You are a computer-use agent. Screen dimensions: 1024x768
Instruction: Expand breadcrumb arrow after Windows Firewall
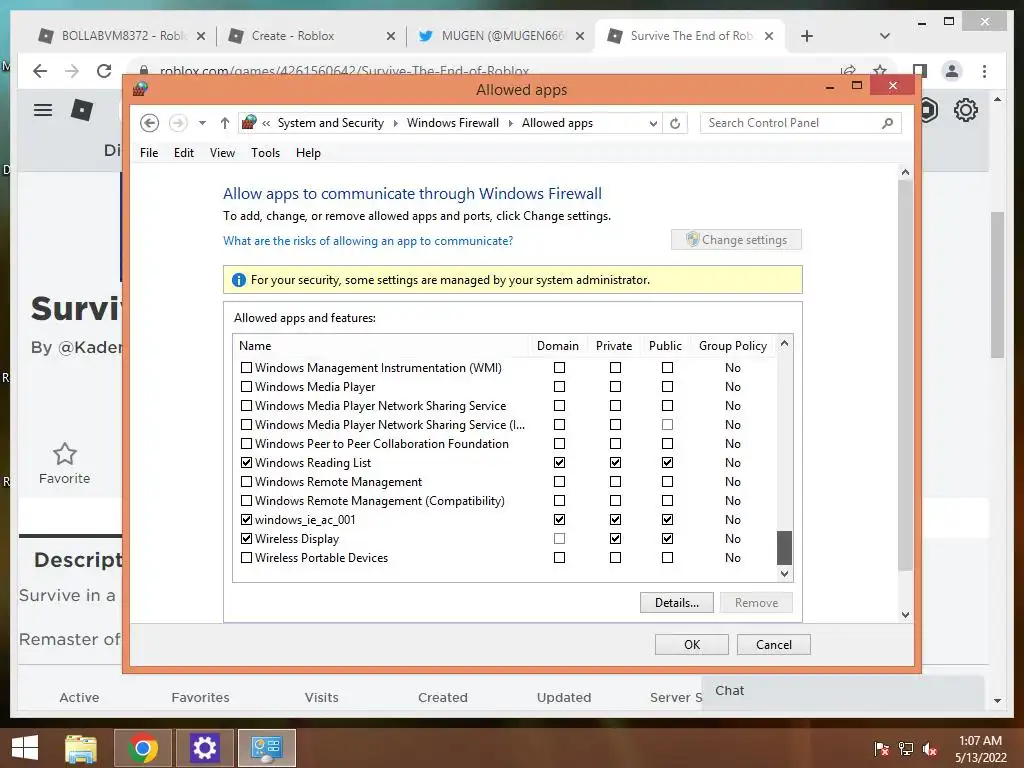tap(511, 123)
